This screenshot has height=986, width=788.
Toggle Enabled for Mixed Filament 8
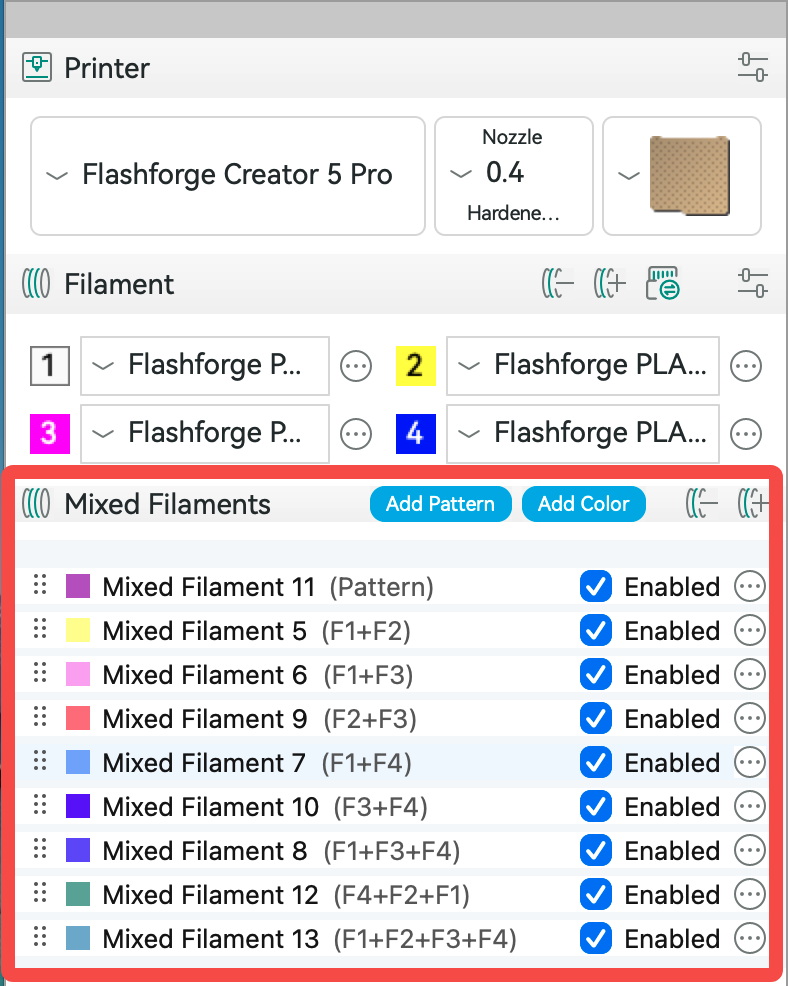(596, 851)
